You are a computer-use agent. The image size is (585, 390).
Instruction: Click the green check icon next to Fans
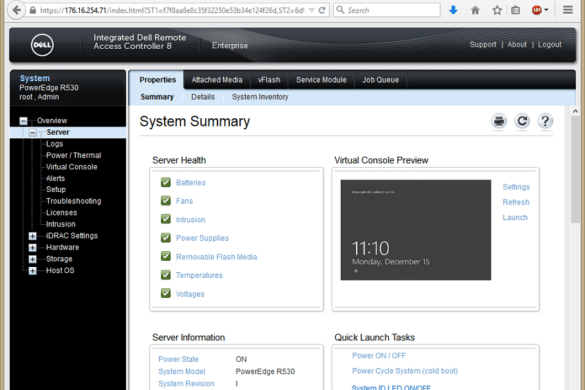point(166,201)
